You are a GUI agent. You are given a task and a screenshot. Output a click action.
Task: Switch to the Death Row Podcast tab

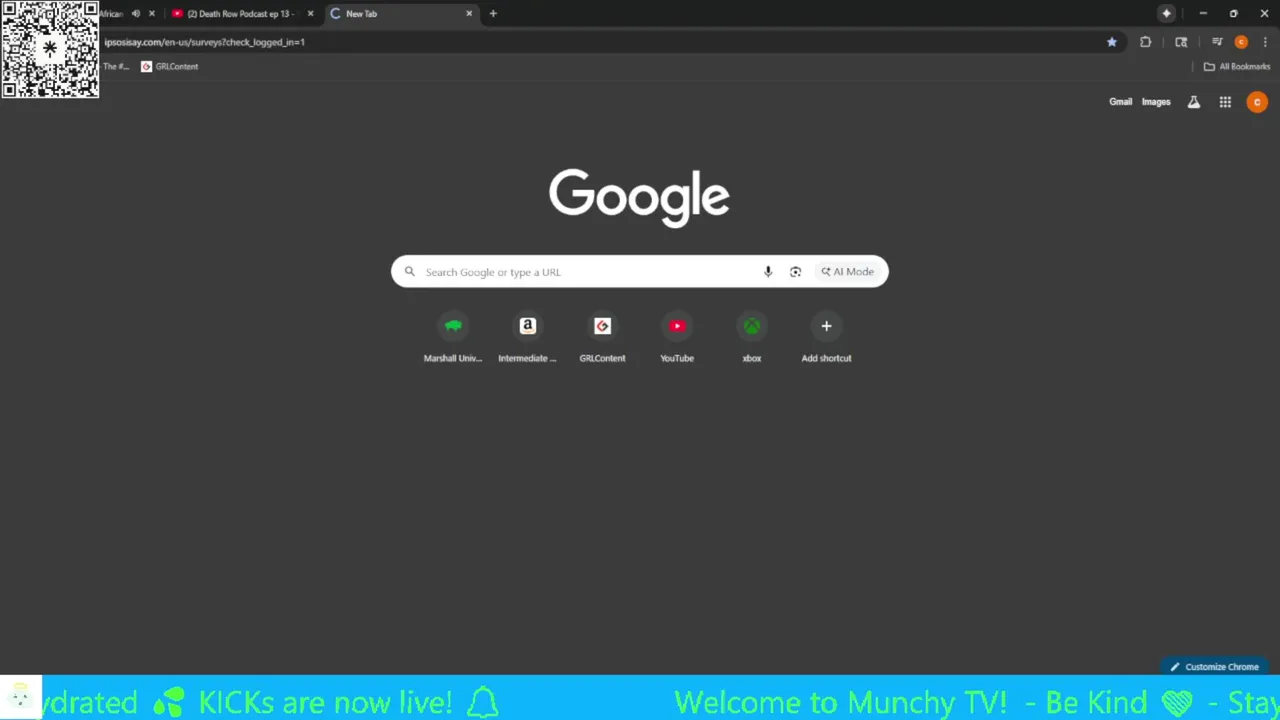click(240, 14)
